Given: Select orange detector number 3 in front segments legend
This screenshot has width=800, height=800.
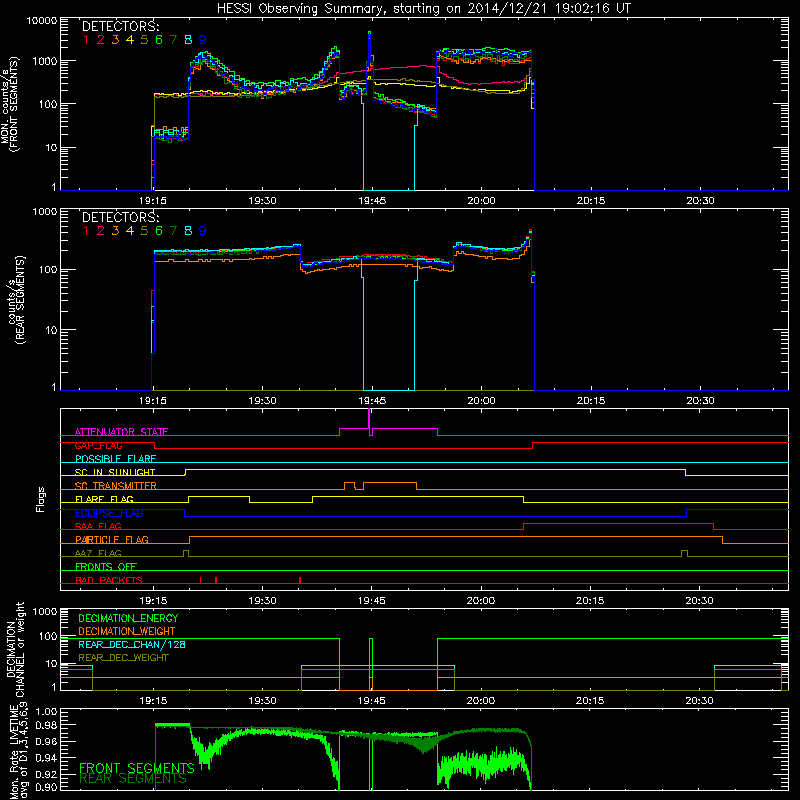Looking at the screenshot, I should pos(115,40).
